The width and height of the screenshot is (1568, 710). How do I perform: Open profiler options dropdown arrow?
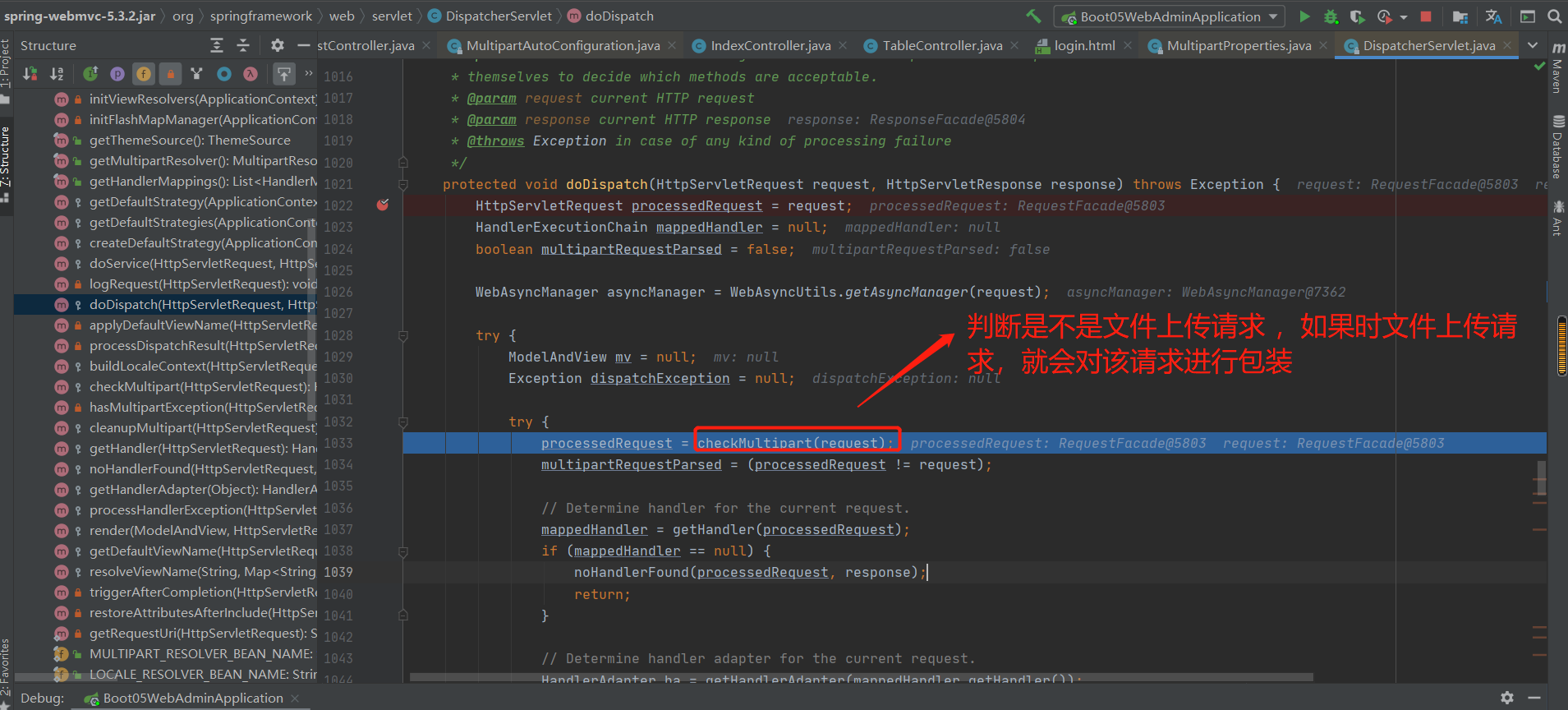point(1404,17)
